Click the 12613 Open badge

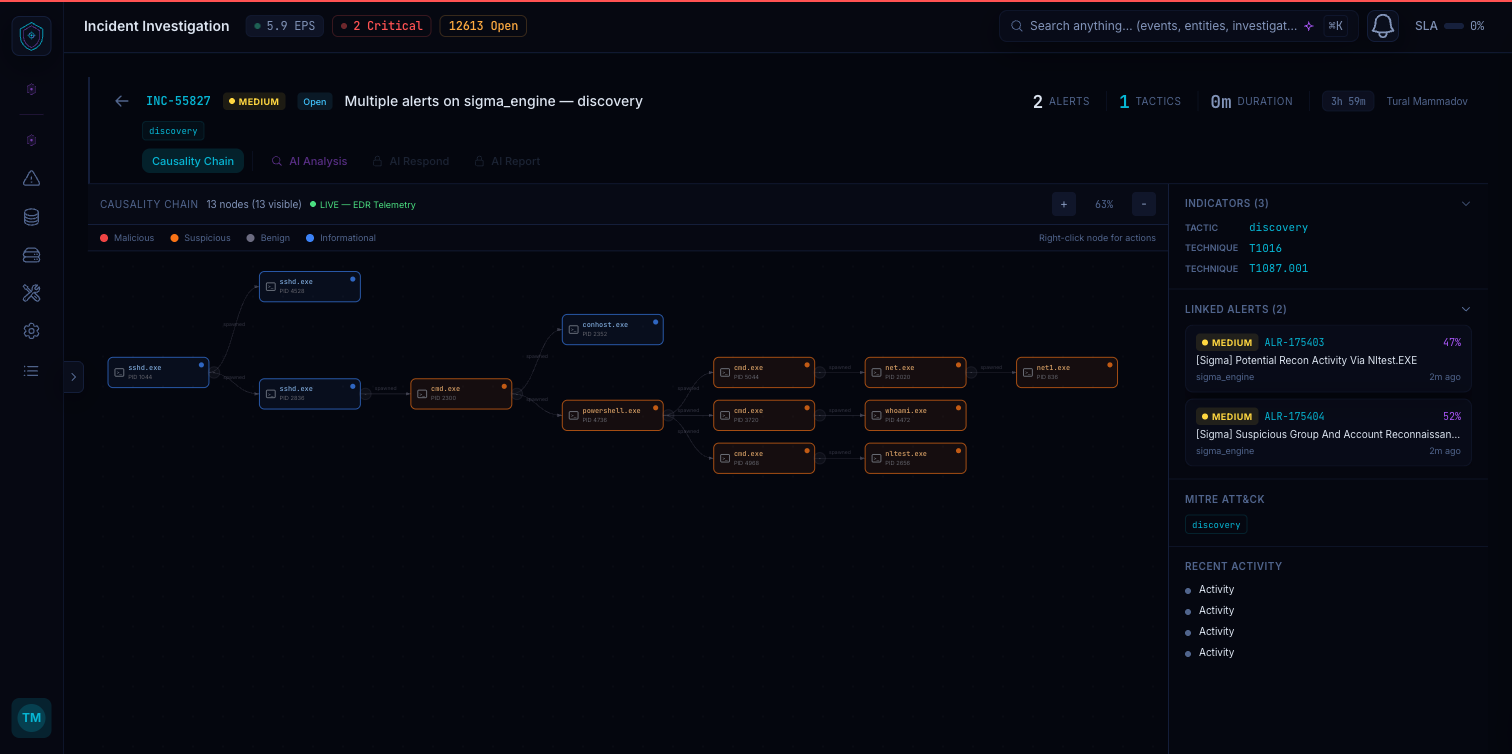[x=483, y=26]
